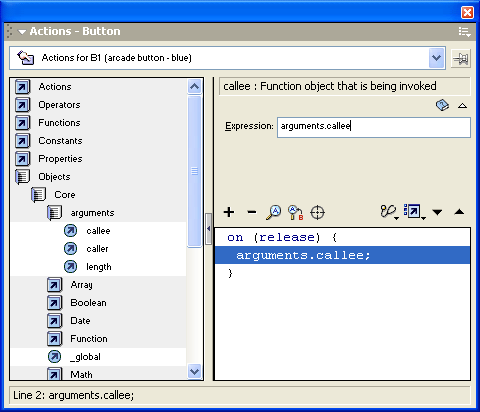
Task: Open the script selection dropdown arrow
Action: click(x=436, y=58)
